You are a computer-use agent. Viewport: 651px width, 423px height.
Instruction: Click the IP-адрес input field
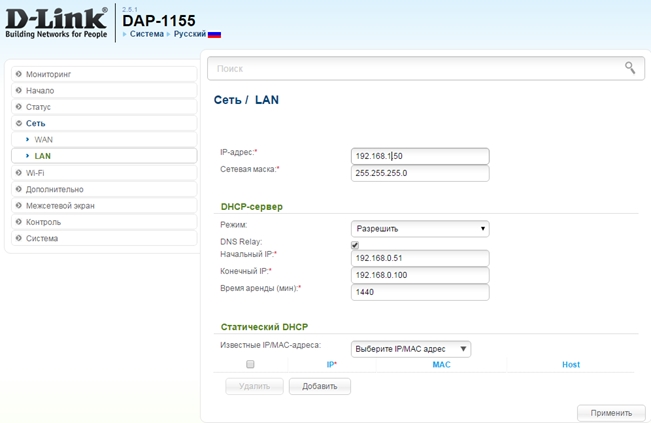[x=420, y=156]
